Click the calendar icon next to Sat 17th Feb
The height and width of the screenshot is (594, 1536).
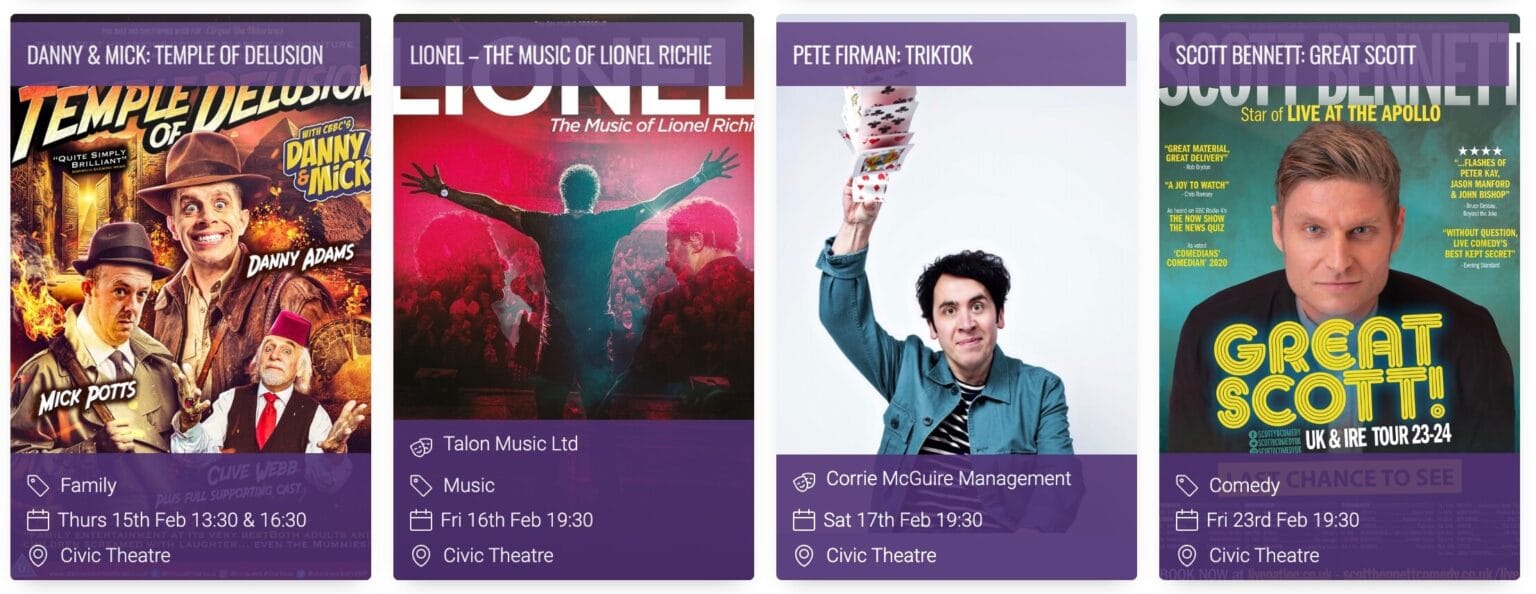pyautogui.click(x=804, y=520)
